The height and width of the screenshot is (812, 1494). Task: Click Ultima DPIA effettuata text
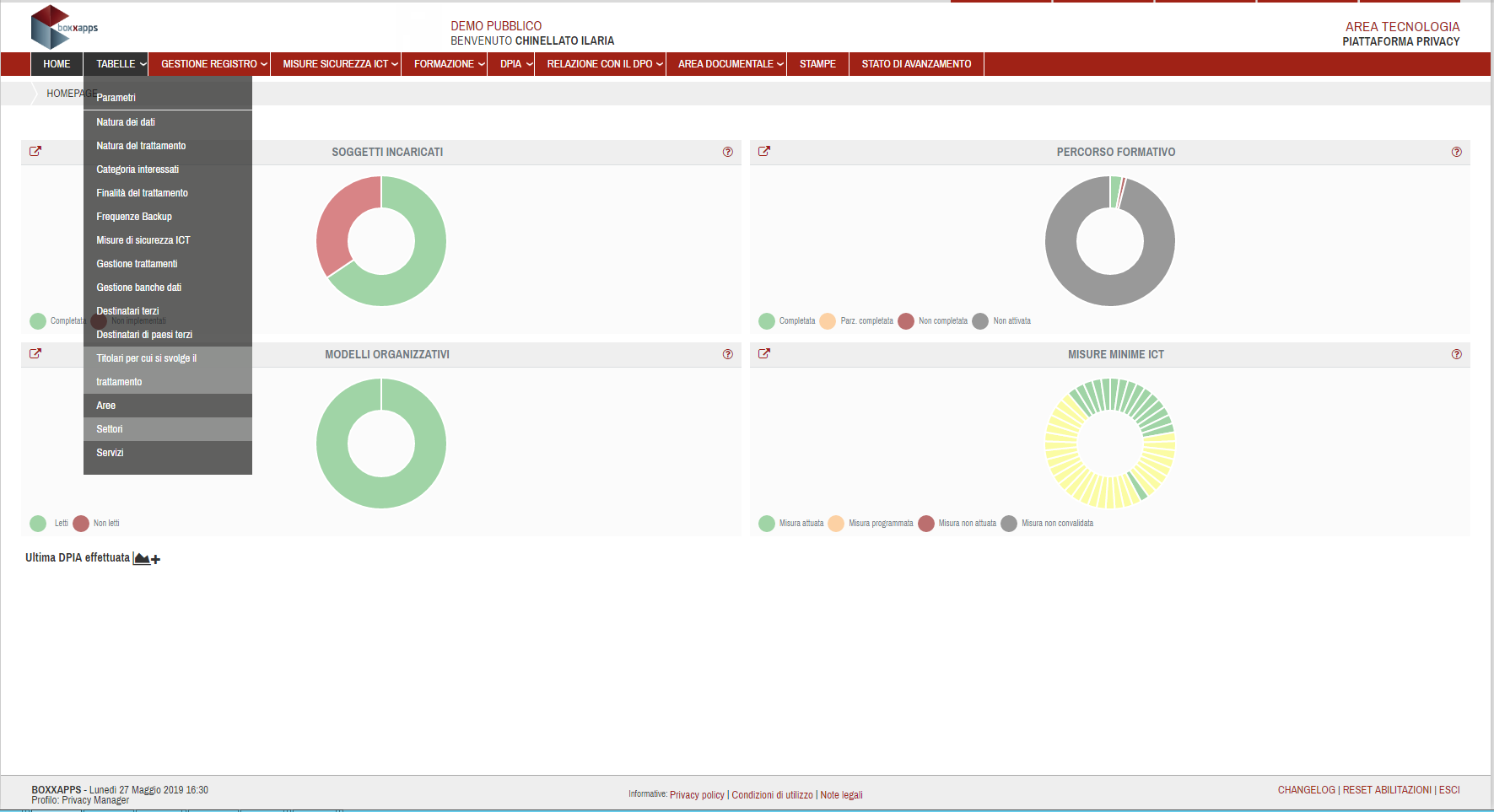[x=78, y=558]
